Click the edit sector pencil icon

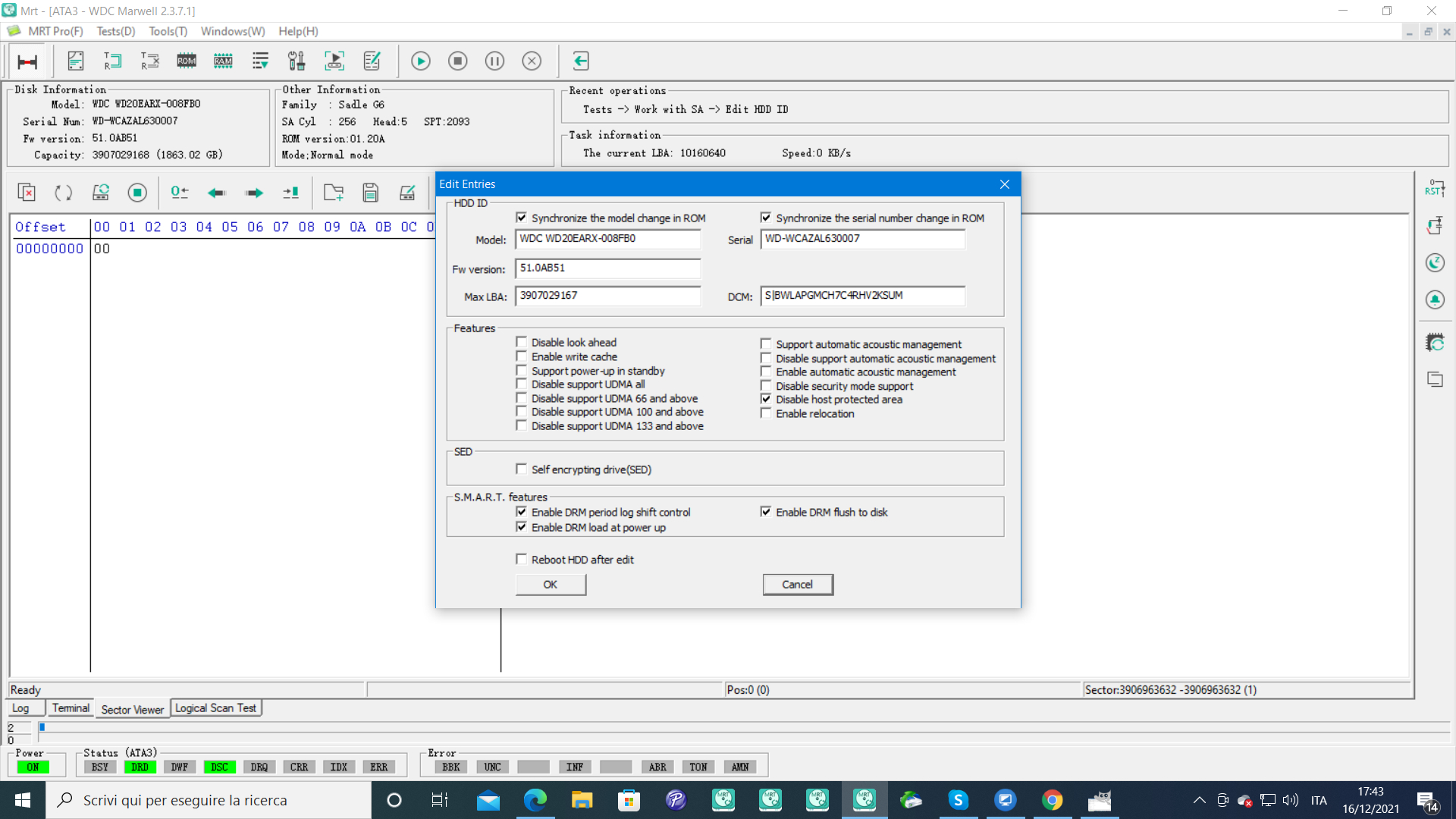tap(407, 193)
